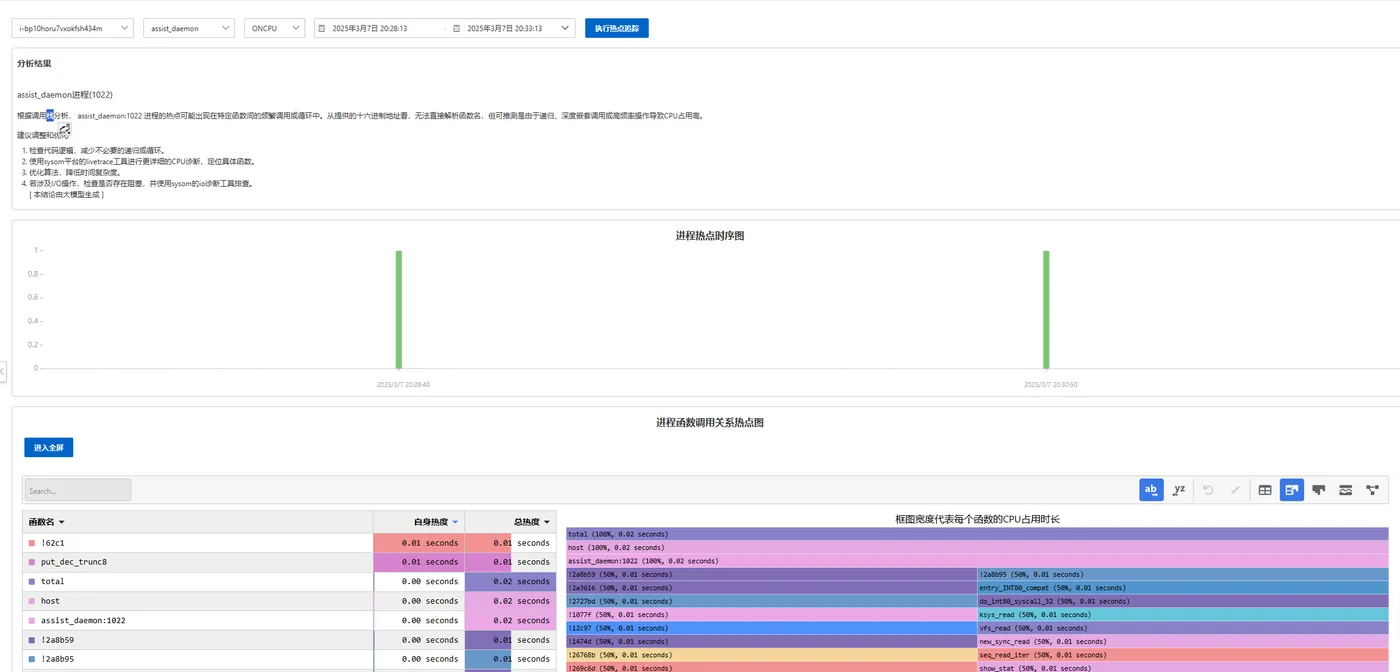The height and width of the screenshot is (672, 1400).
Task: Select the !2a8b95 table row
Action: point(290,659)
